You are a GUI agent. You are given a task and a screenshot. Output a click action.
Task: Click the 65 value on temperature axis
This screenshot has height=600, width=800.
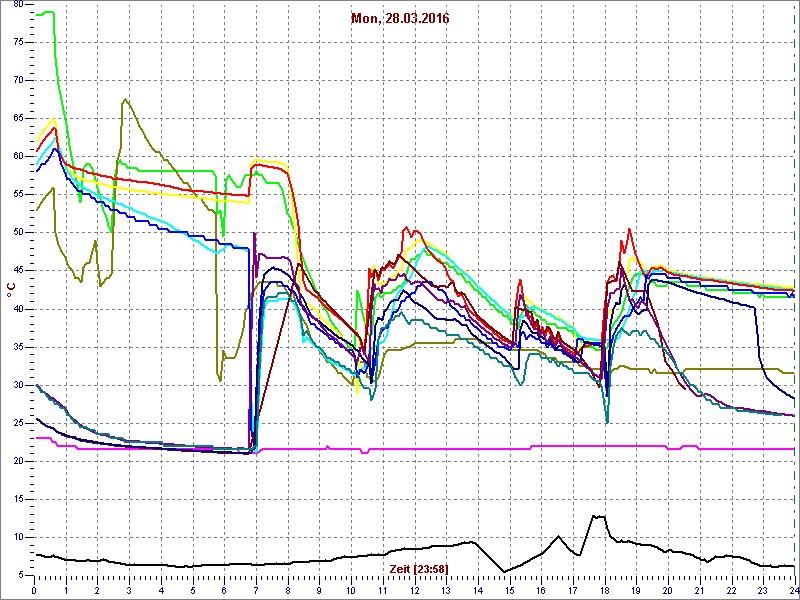pyautogui.click(x=18, y=118)
